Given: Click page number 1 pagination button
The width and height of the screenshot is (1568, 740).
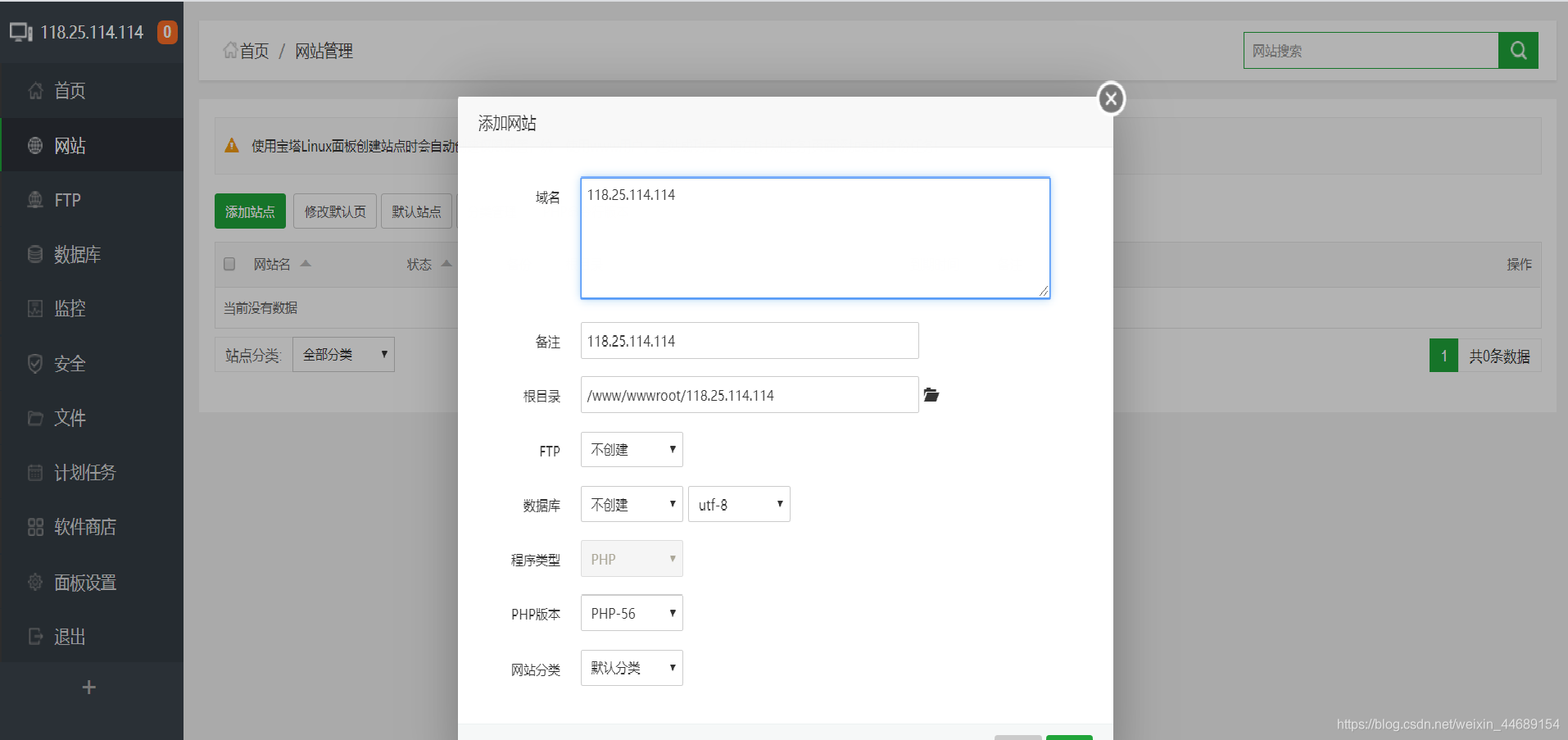Looking at the screenshot, I should click(1443, 356).
